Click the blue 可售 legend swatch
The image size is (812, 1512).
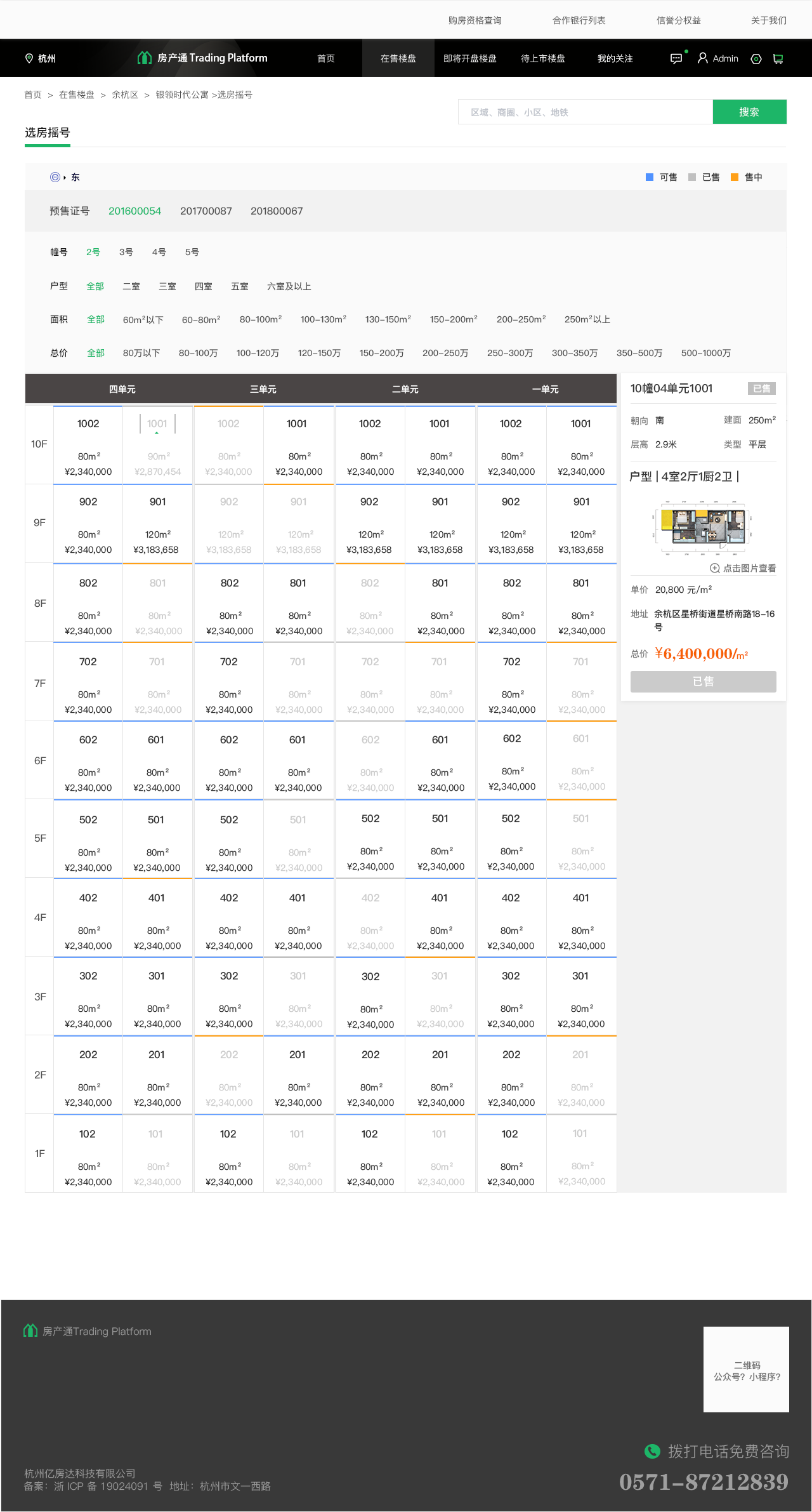point(650,177)
